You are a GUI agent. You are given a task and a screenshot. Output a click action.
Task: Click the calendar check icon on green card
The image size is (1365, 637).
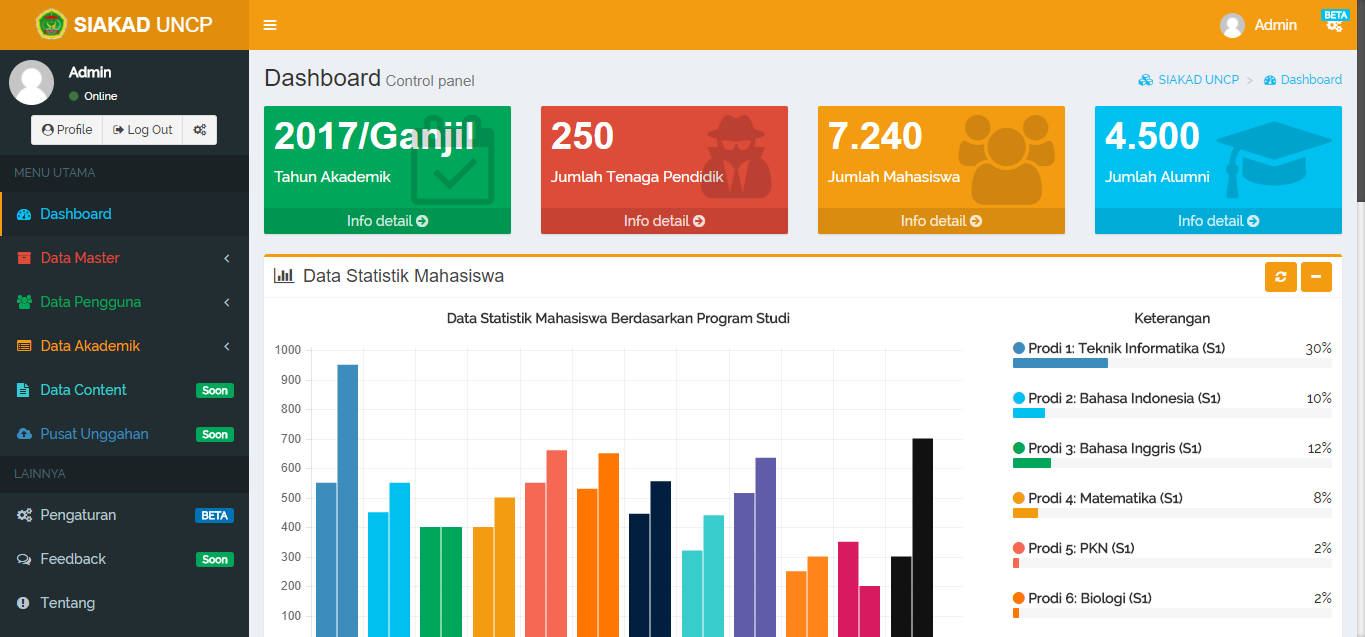(452, 162)
